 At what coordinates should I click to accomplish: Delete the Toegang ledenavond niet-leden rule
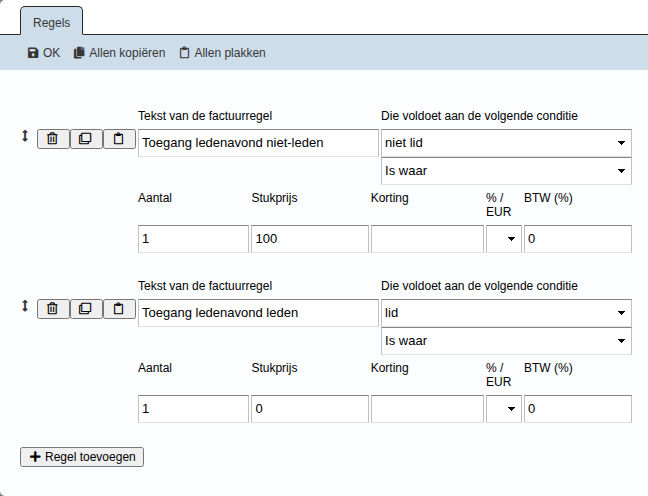(x=53, y=138)
